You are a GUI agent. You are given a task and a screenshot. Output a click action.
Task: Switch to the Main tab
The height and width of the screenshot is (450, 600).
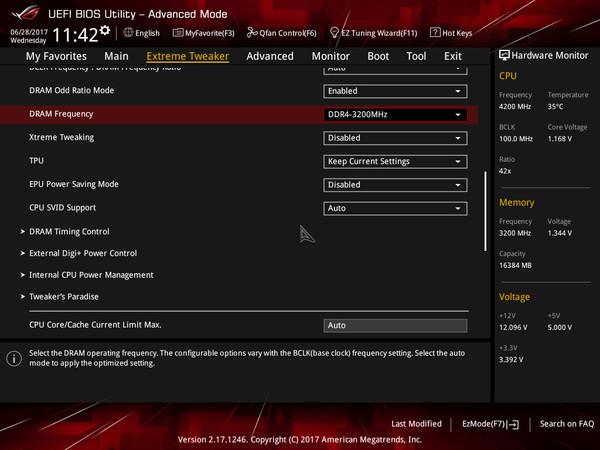(x=116, y=56)
